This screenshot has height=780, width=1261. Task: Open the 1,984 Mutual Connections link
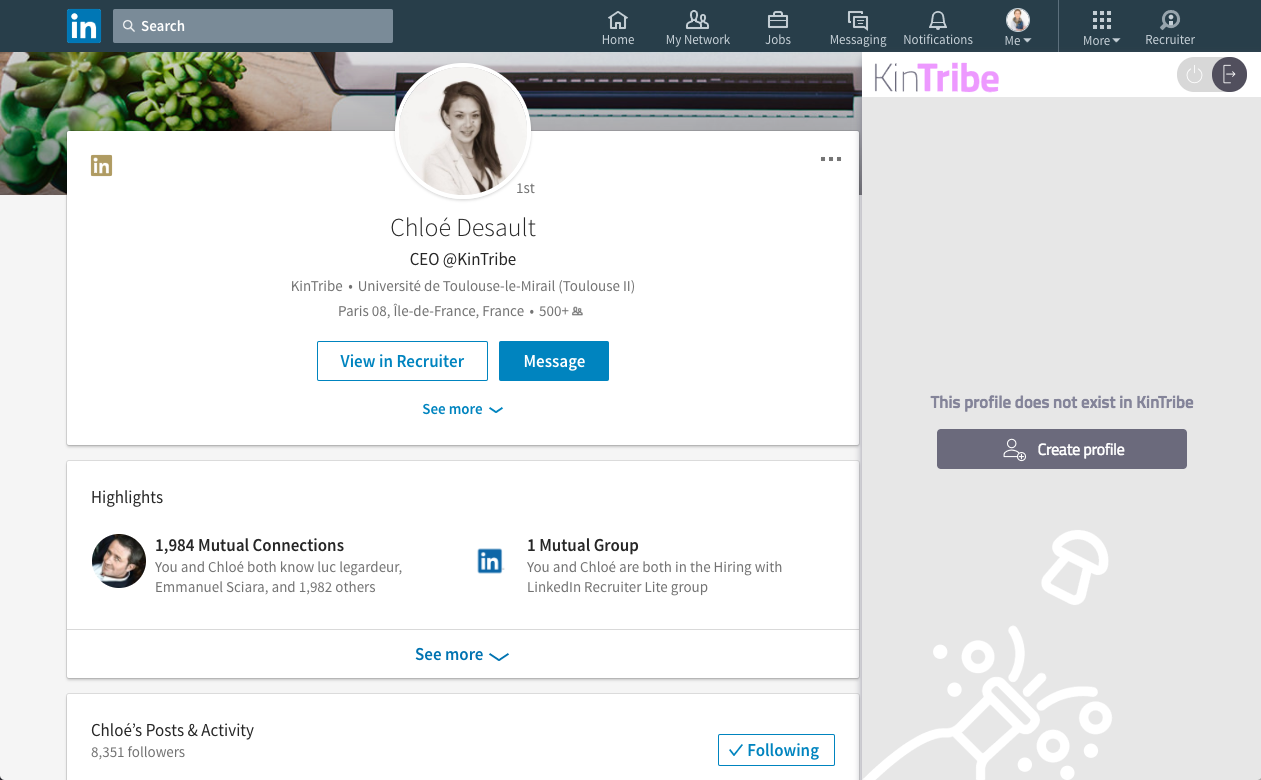(249, 545)
